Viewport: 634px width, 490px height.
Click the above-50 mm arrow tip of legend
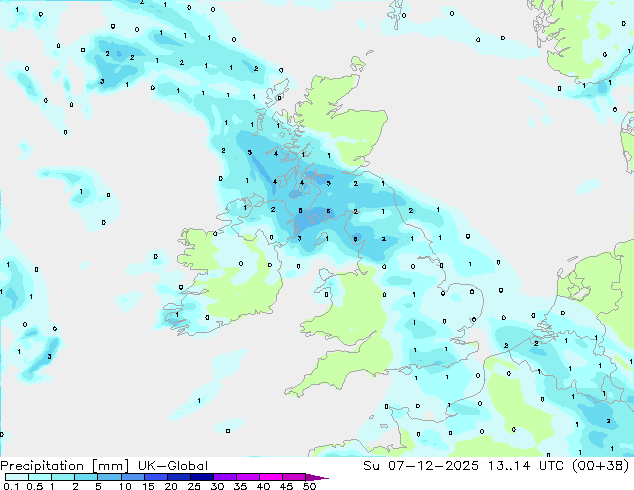click(x=317, y=477)
